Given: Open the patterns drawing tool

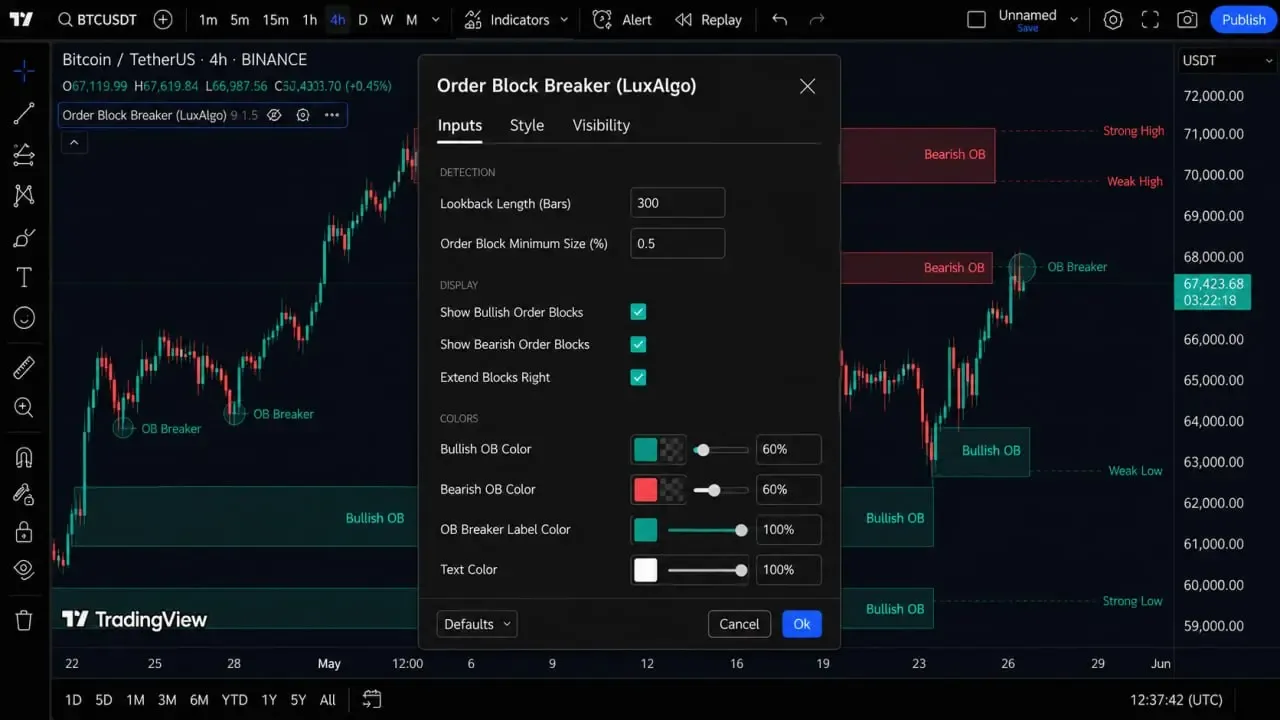Looking at the screenshot, I should click(x=24, y=195).
